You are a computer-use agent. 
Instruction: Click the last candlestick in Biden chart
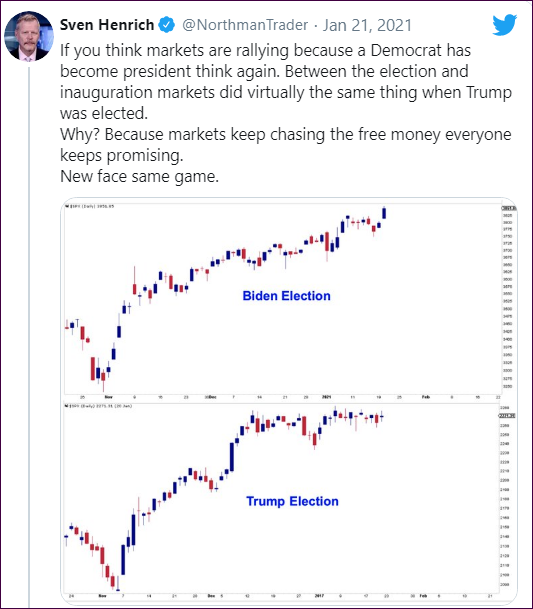(384, 213)
